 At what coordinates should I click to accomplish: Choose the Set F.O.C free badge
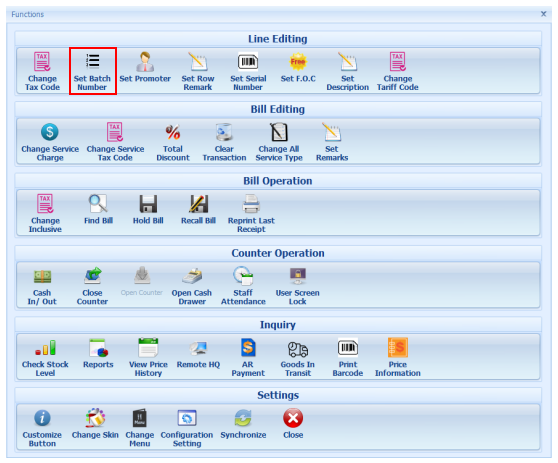click(x=298, y=62)
